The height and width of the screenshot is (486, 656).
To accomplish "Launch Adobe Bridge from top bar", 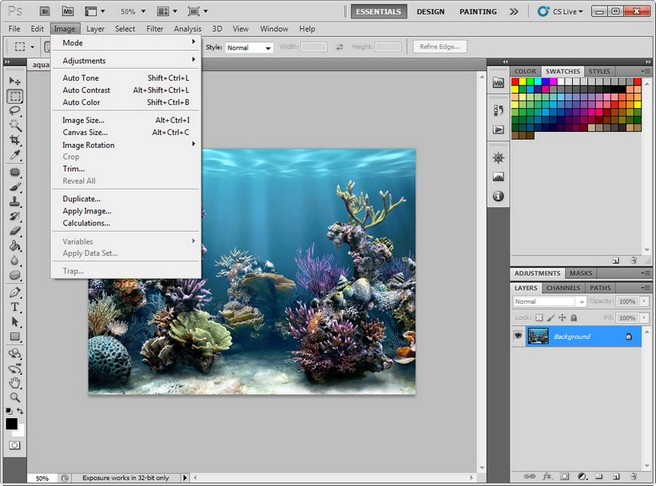I will click(44, 11).
